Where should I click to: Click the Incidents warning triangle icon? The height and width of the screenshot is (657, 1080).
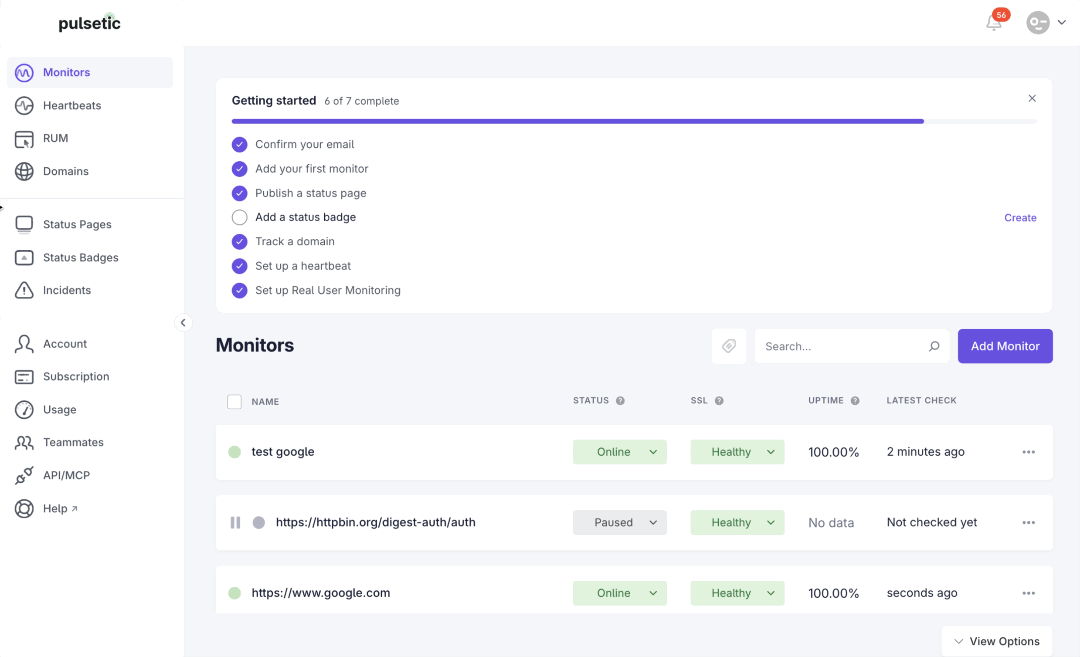tap(24, 290)
